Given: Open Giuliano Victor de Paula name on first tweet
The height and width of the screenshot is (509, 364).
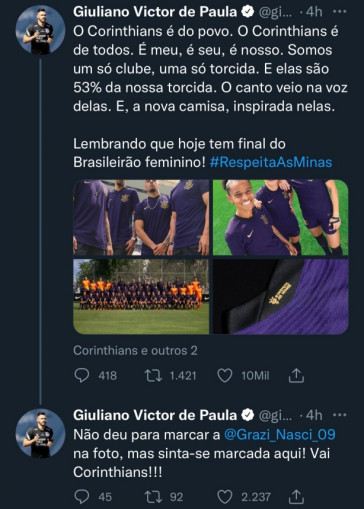Looking at the screenshot, I should (155, 12).
